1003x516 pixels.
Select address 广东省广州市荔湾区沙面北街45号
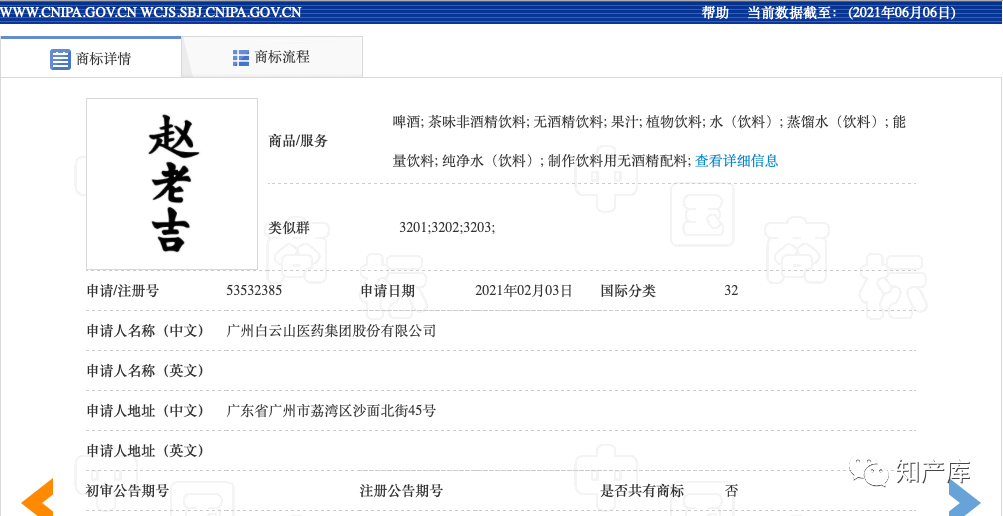pyautogui.click(x=331, y=410)
